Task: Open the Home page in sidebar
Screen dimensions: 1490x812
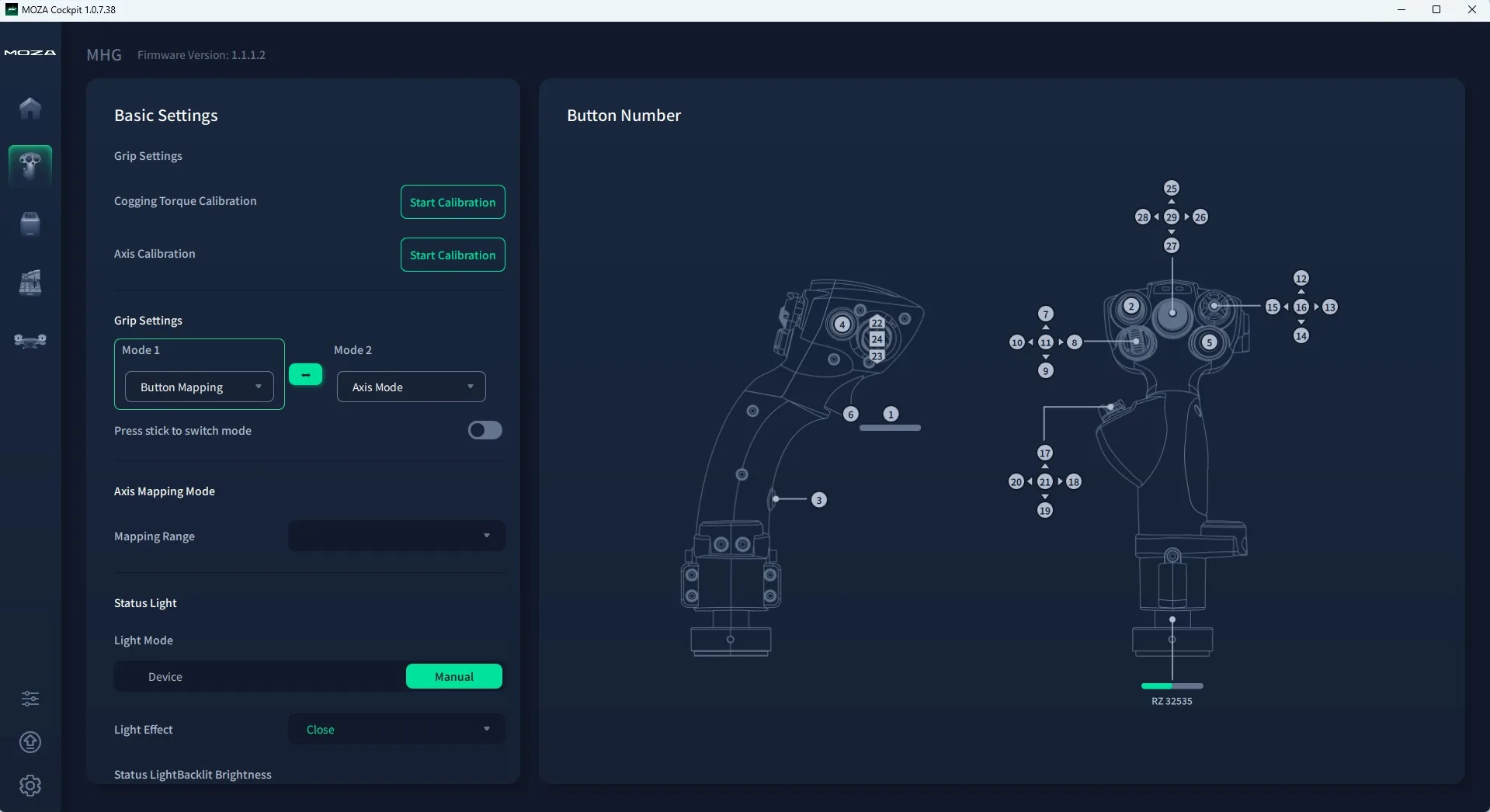Action: pyautogui.click(x=30, y=108)
